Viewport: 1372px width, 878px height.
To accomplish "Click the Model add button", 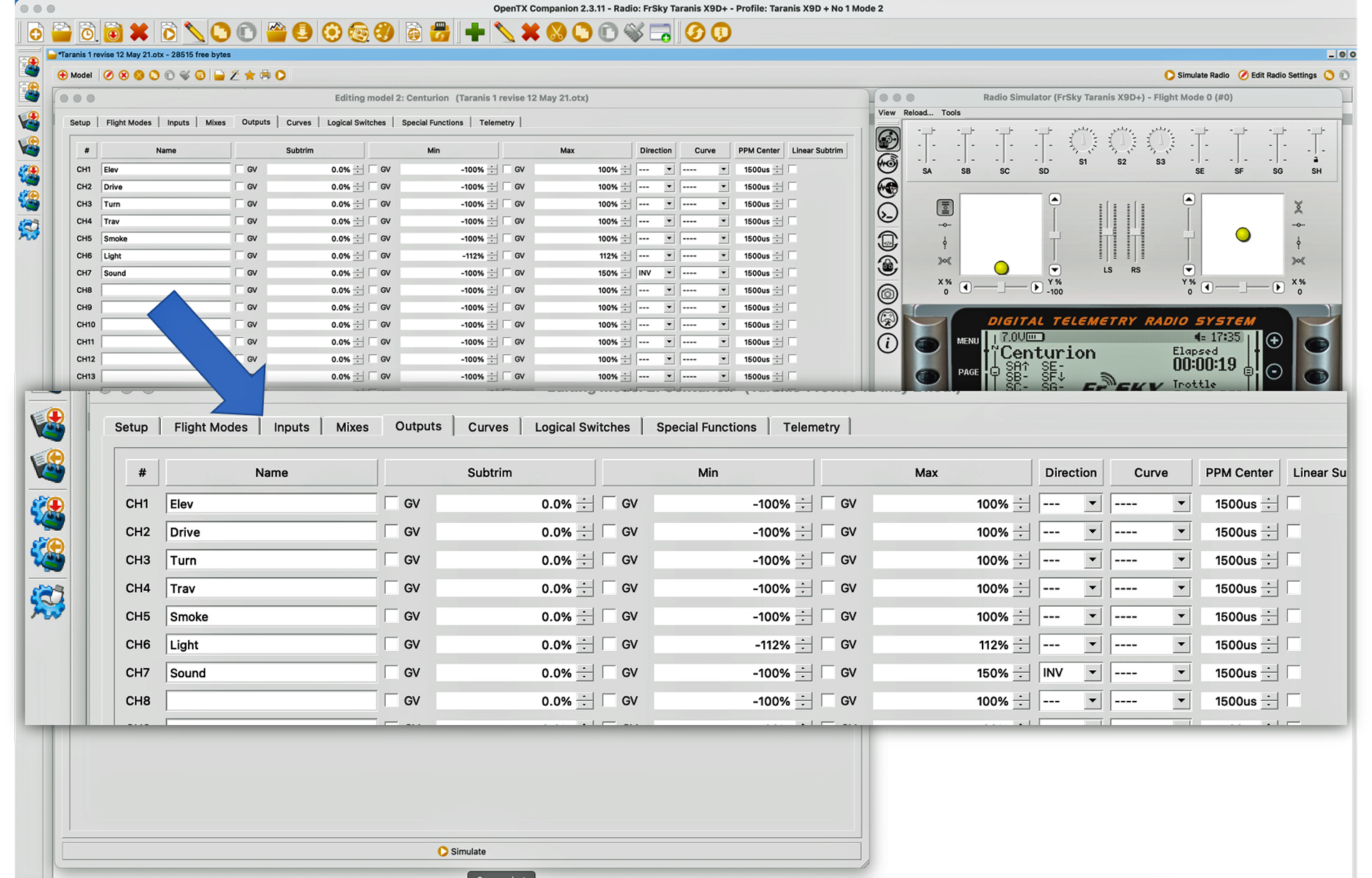I will point(75,75).
